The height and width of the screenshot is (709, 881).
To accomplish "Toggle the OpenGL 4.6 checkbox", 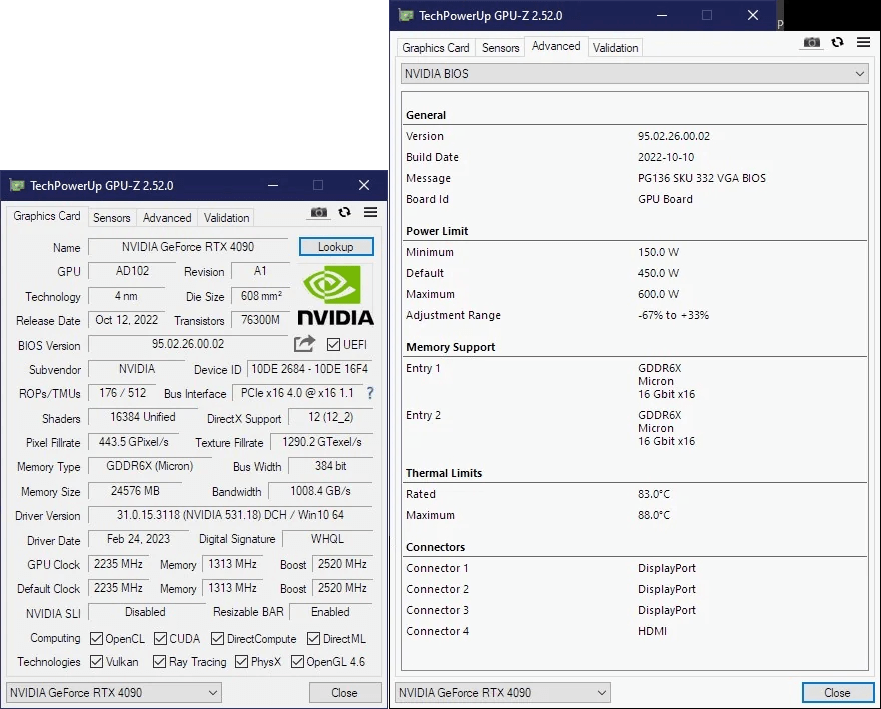I will coord(297,662).
